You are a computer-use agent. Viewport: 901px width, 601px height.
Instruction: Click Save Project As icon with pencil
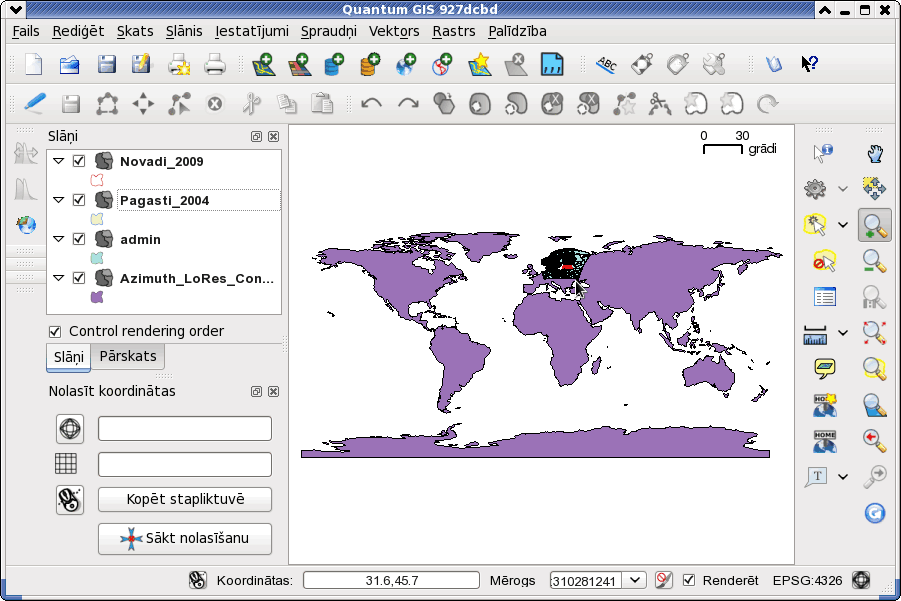(141, 64)
